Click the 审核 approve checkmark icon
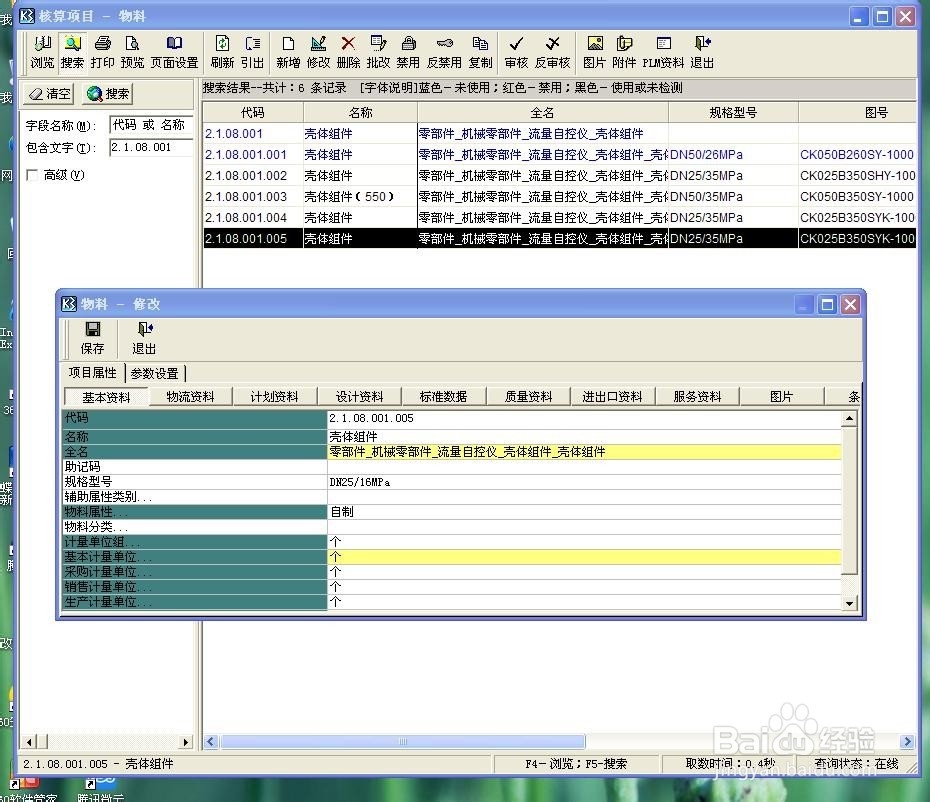930x802 pixels. pos(516,52)
